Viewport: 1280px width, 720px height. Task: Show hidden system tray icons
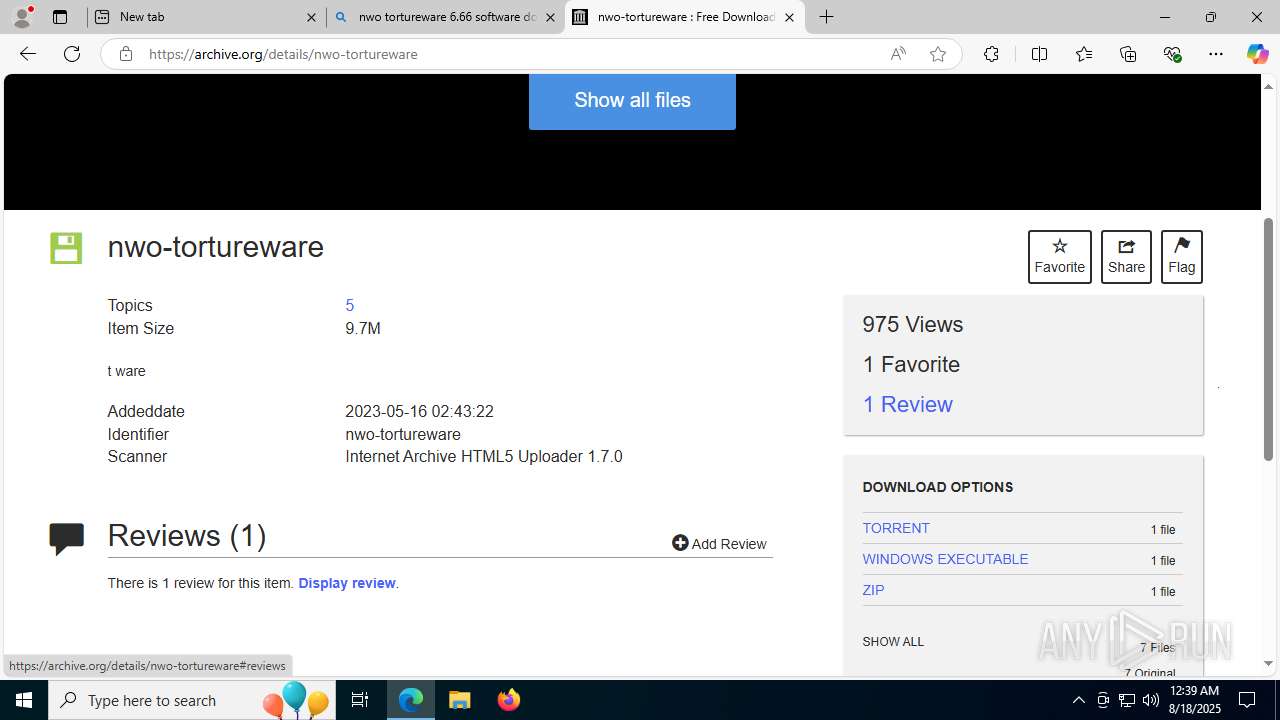tap(1078, 700)
